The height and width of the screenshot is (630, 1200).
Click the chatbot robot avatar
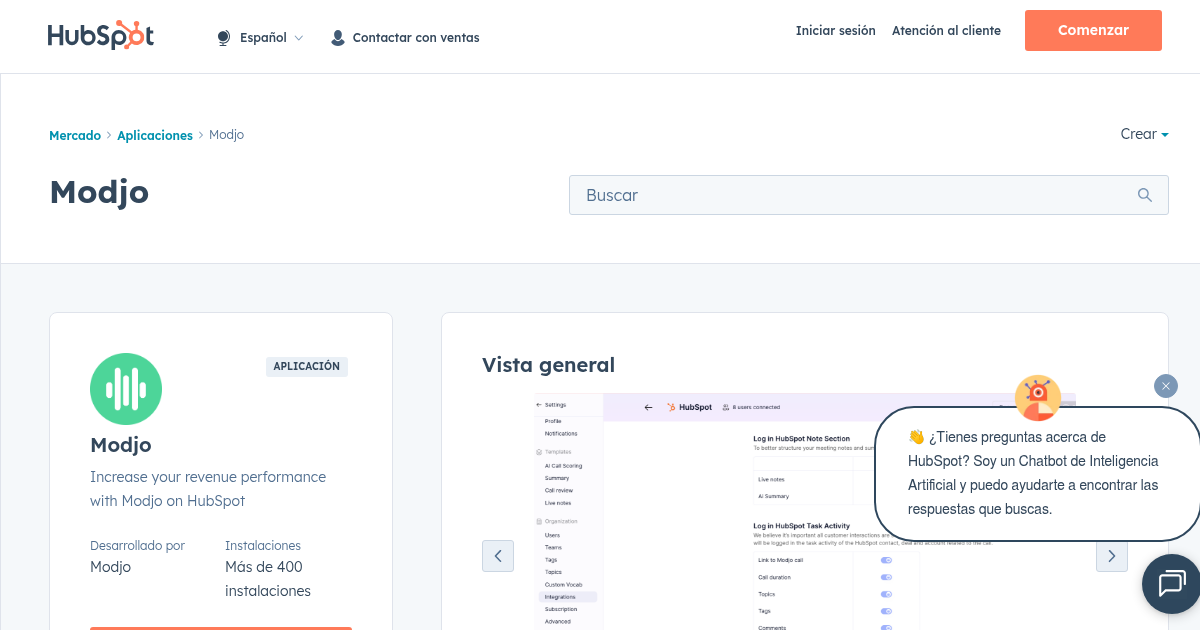click(1038, 397)
